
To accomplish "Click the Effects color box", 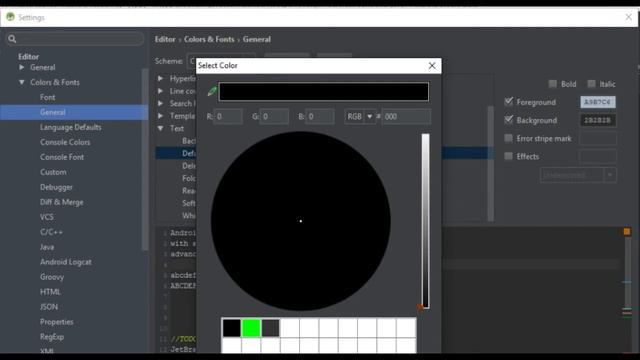I will tap(598, 156).
